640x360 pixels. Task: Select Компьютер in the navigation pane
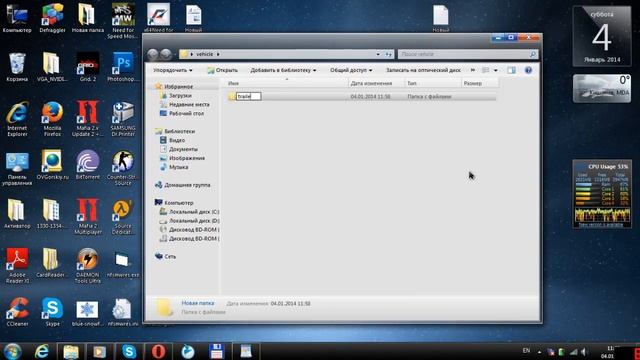[178, 203]
